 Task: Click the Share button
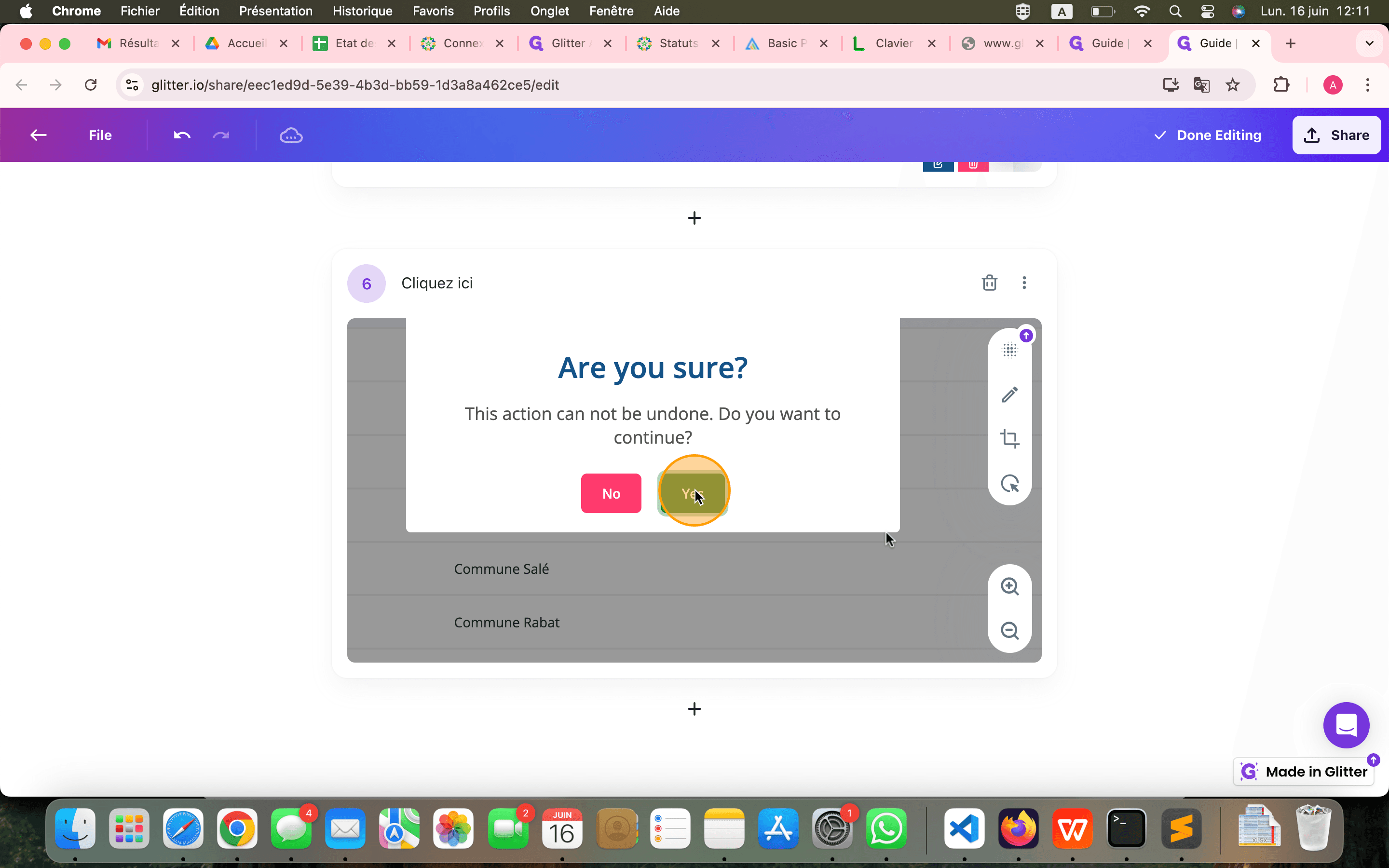pyautogui.click(x=1336, y=136)
